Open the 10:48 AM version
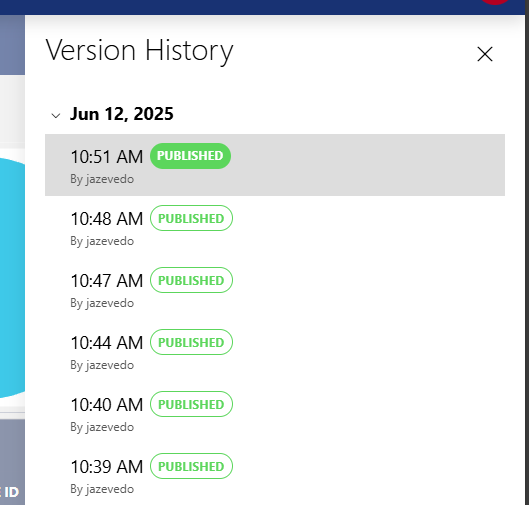Image resolution: width=529 pixels, height=505 pixels. click(x=275, y=227)
